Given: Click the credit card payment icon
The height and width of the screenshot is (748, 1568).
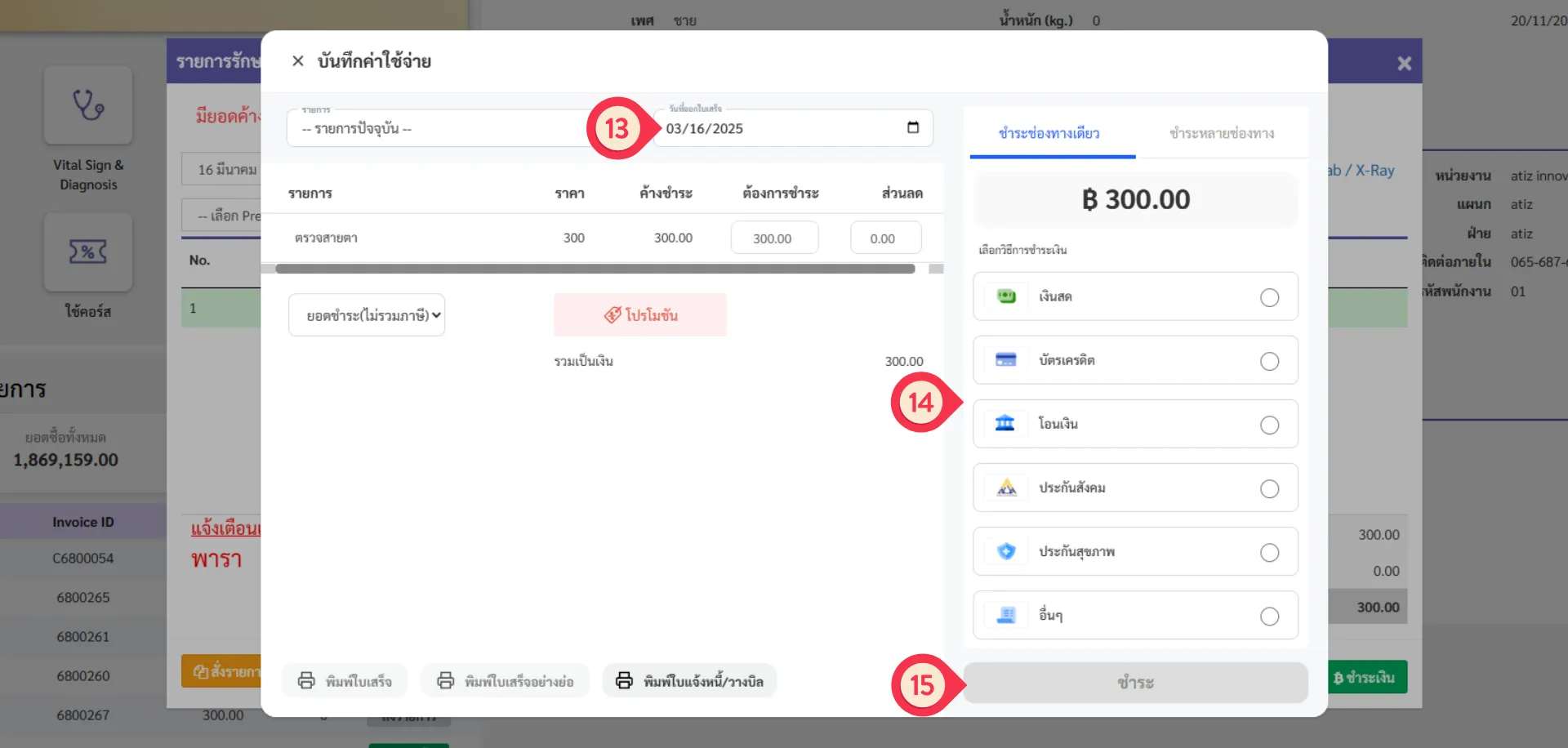Looking at the screenshot, I should 1006,360.
